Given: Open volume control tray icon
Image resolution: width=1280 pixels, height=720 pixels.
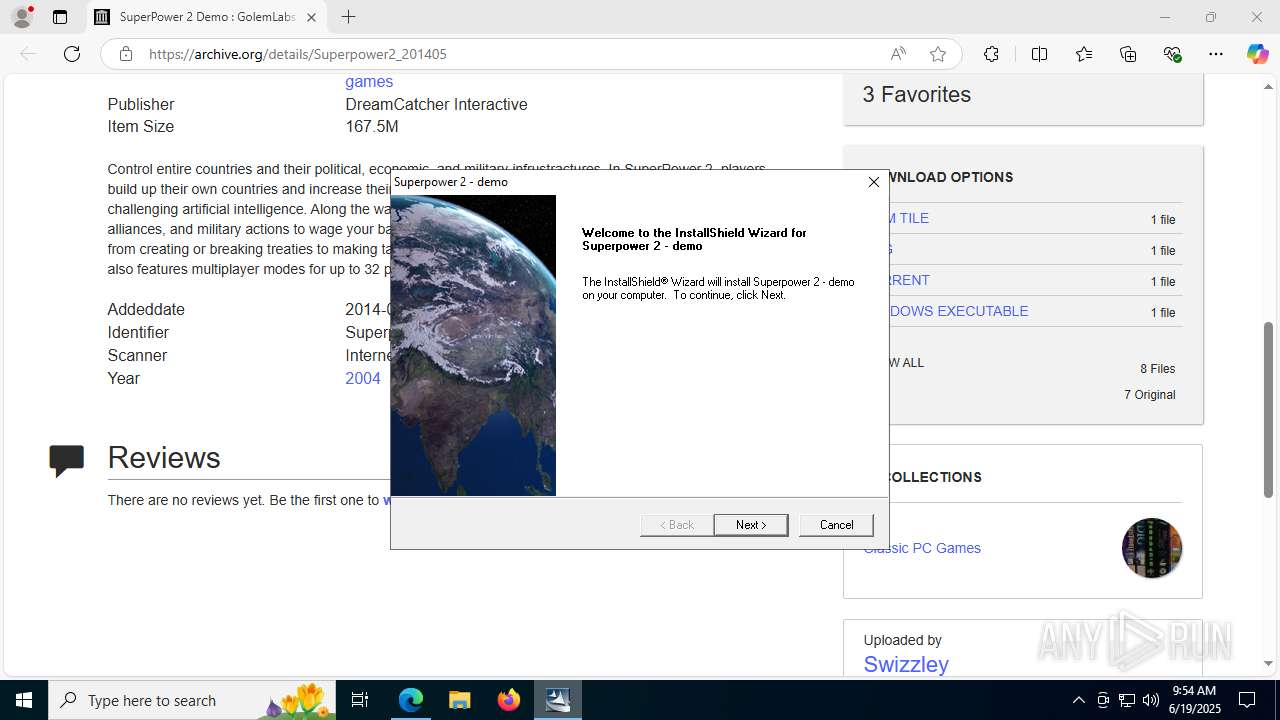Looking at the screenshot, I should [1151, 700].
